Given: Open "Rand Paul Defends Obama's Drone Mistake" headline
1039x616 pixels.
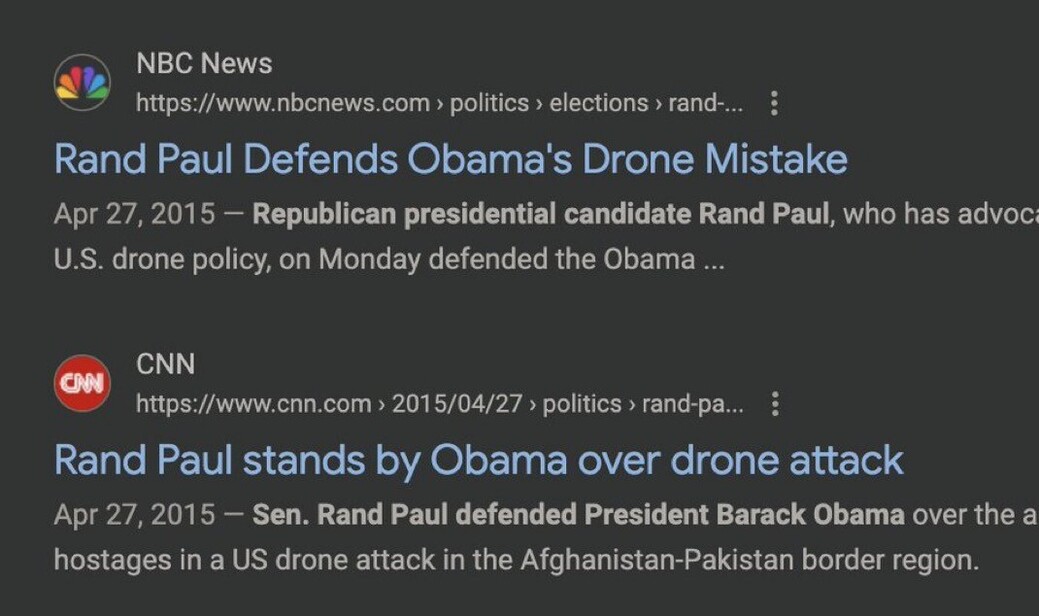Looking at the screenshot, I should pos(450,159).
